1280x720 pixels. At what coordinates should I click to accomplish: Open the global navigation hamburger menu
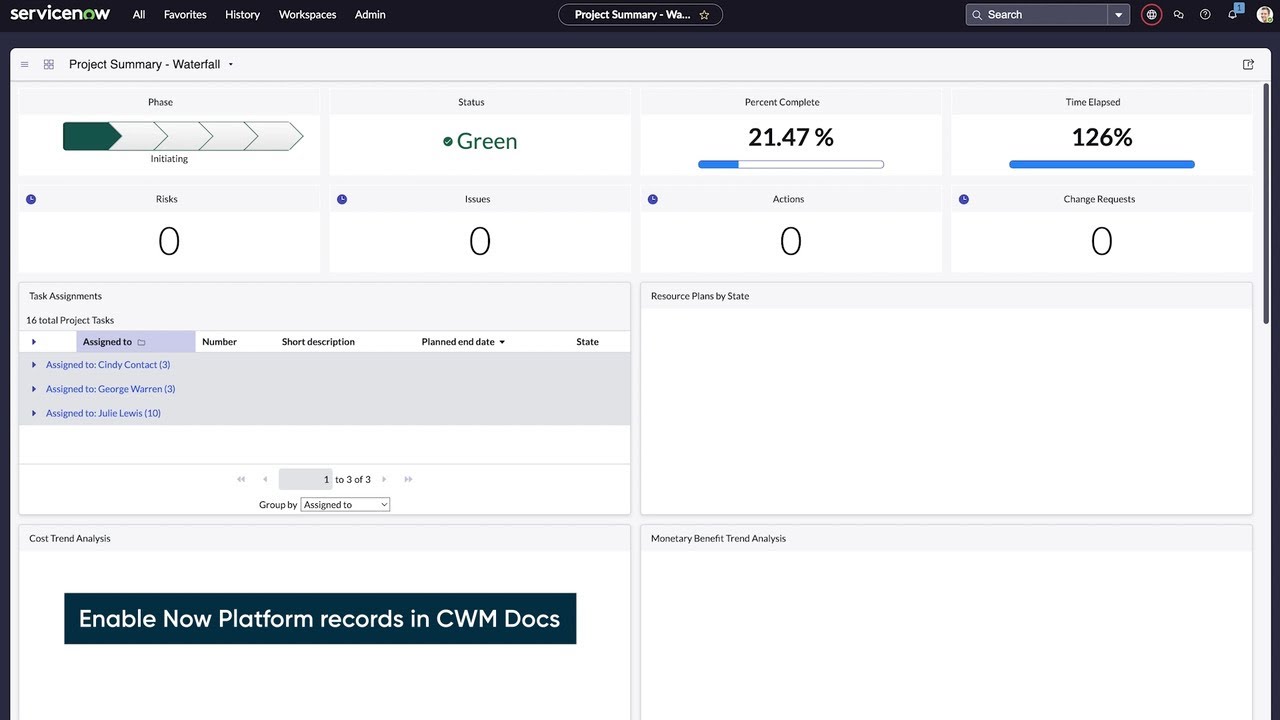pos(24,64)
